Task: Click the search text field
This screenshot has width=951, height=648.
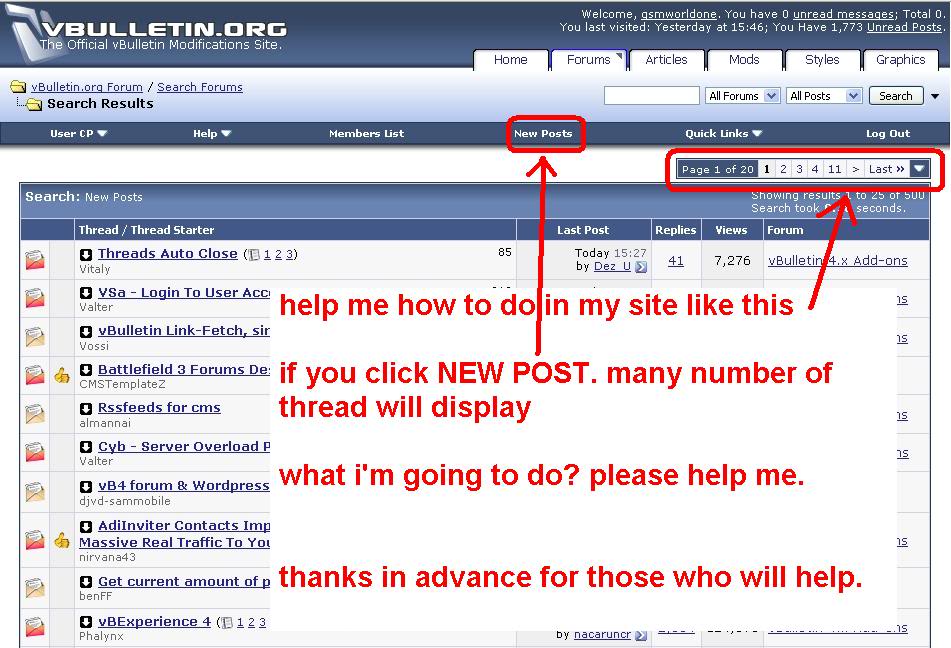Action: [652, 96]
